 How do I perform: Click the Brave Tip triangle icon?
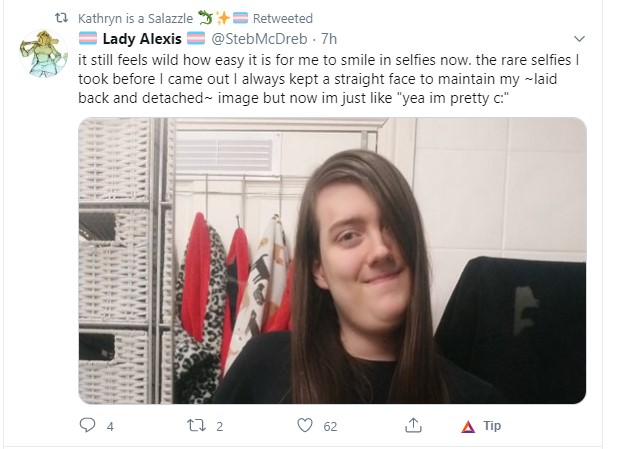tap(468, 427)
